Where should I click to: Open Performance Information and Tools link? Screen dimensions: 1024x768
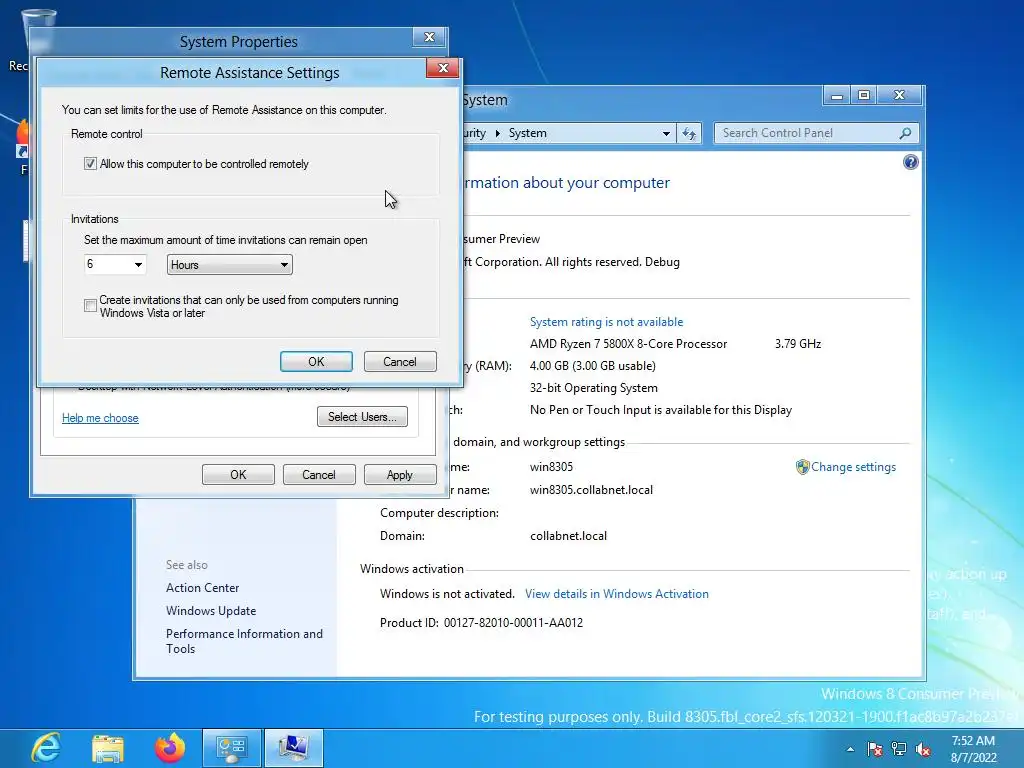pyautogui.click(x=244, y=641)
